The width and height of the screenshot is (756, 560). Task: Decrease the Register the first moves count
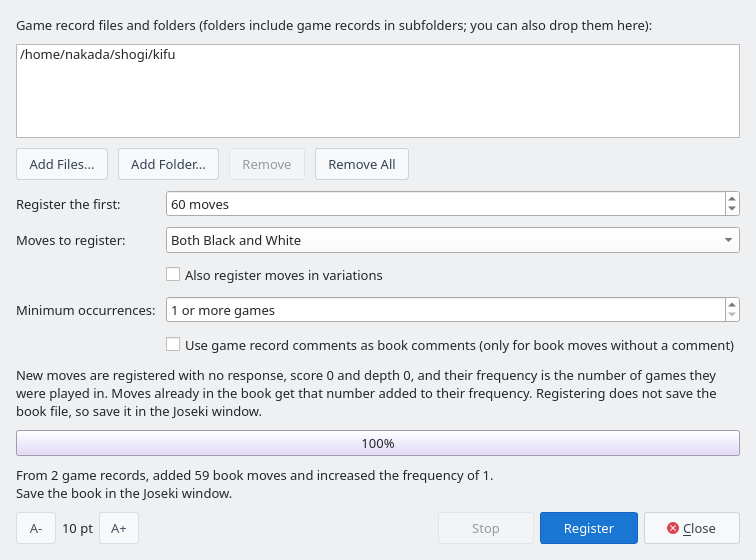coord(732,209)
